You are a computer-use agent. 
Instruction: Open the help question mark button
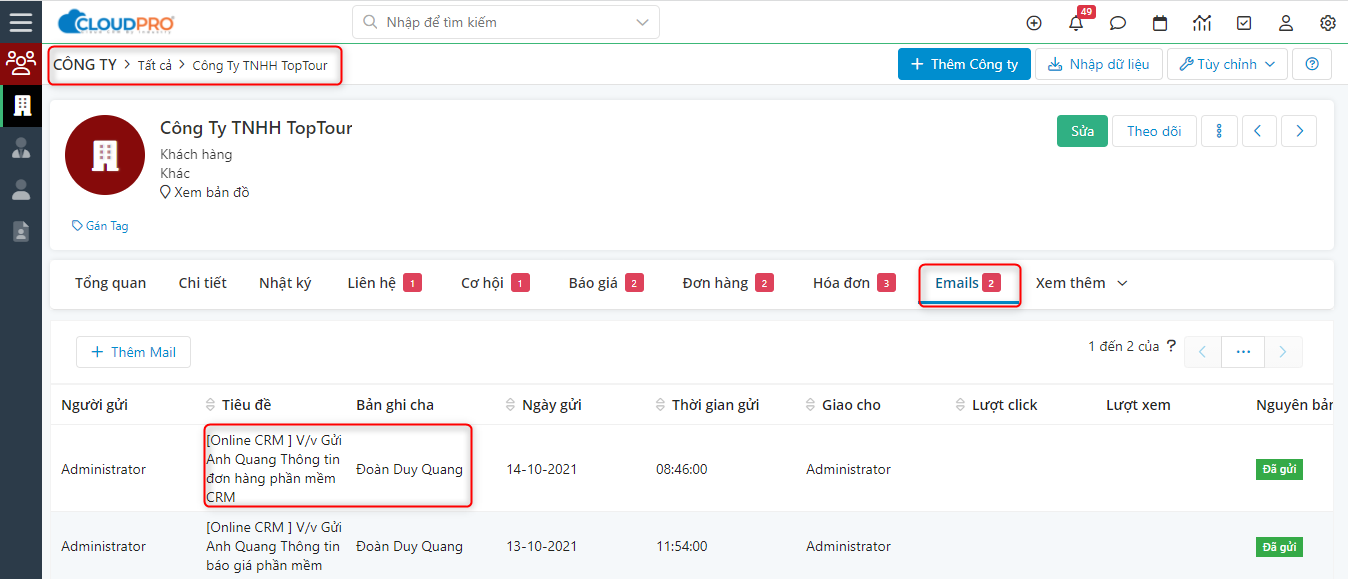[x=1312, y=64]
